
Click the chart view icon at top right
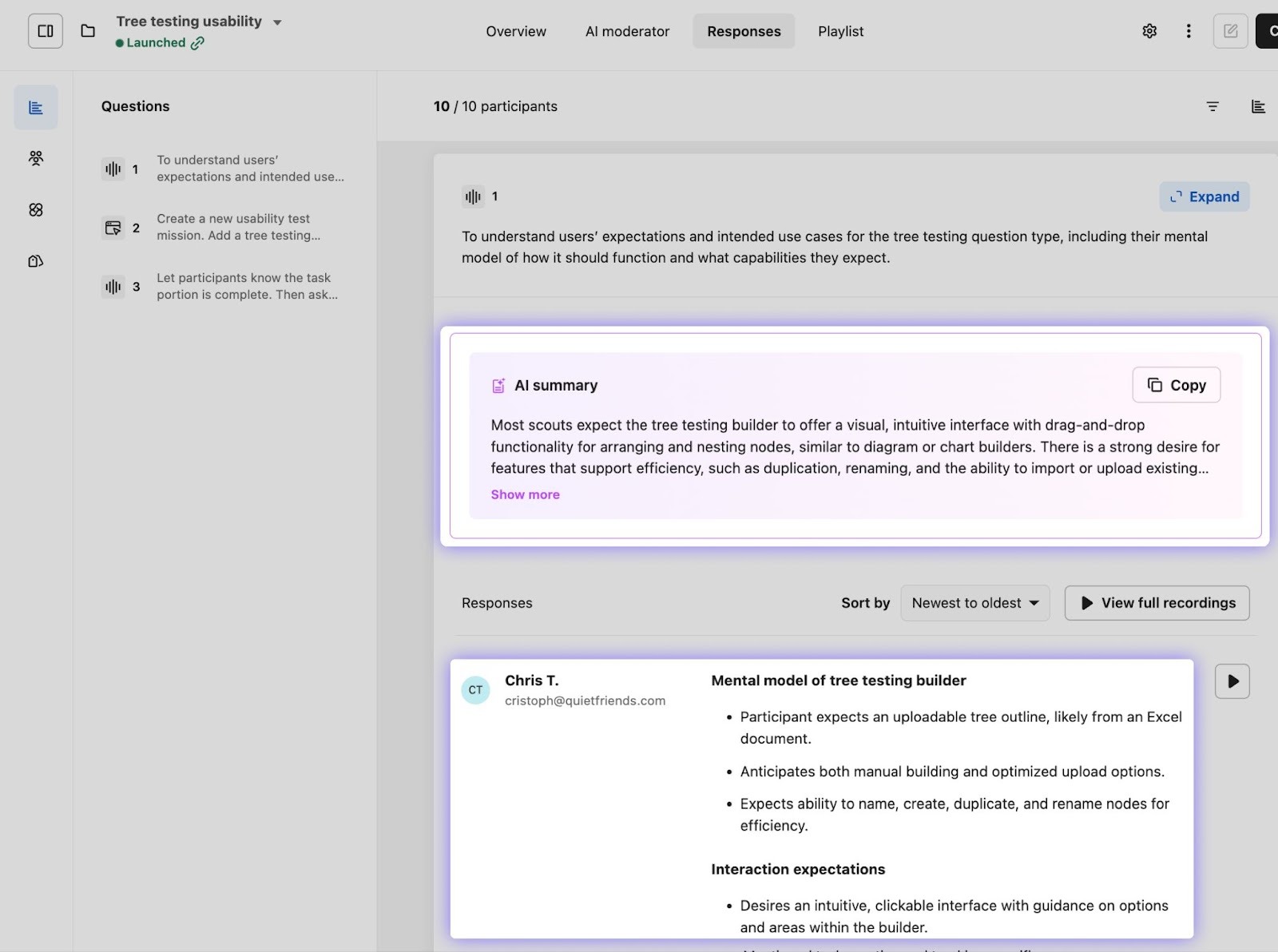[x=1258, y=106]
